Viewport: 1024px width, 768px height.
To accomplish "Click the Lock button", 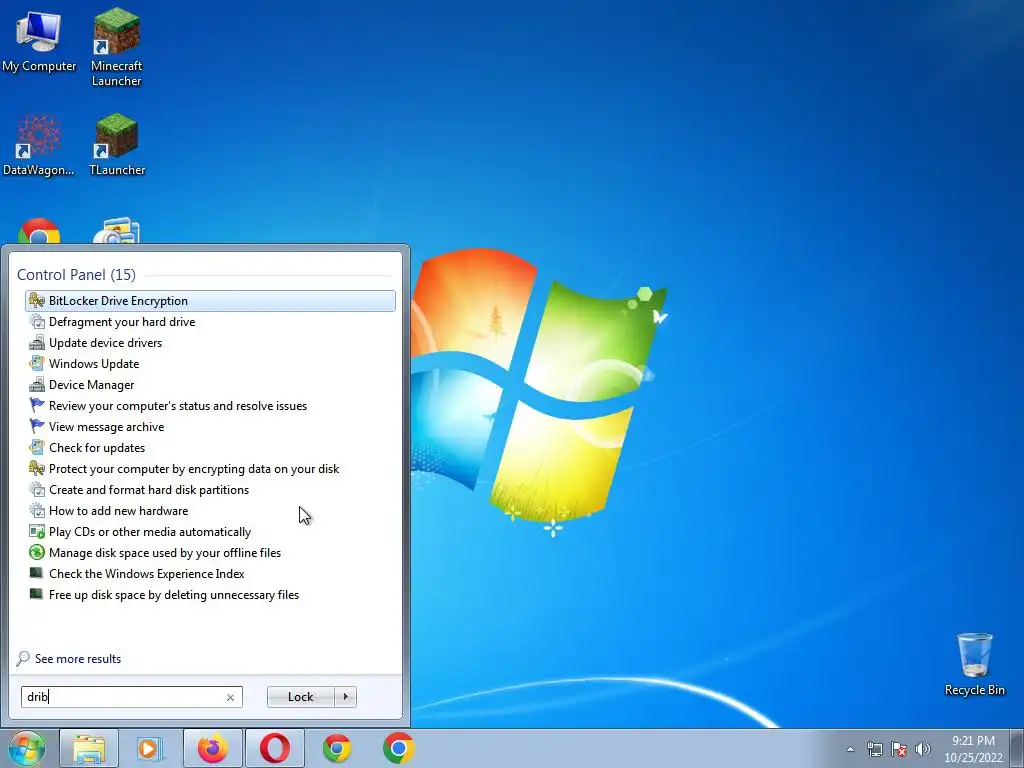I will (x=300, y=697).
